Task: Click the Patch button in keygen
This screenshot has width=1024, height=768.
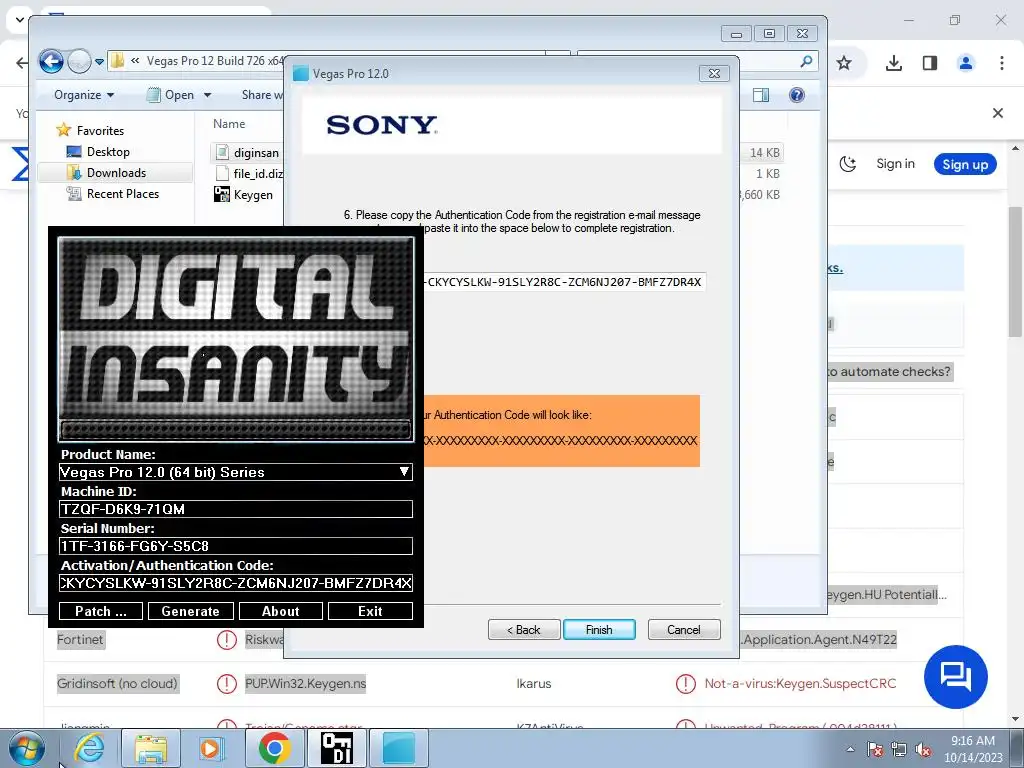Action: (x=101, y=611)
